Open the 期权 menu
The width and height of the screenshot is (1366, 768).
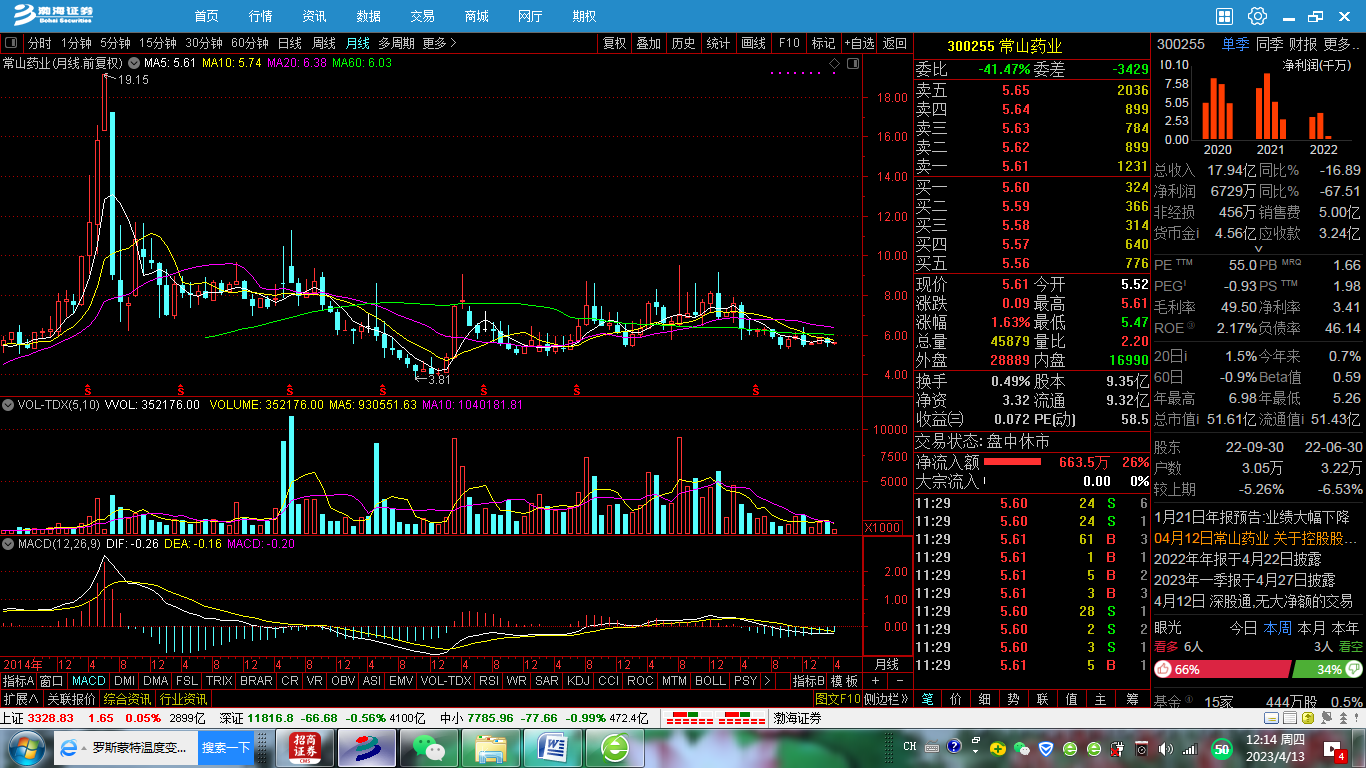tap(584, 16)
